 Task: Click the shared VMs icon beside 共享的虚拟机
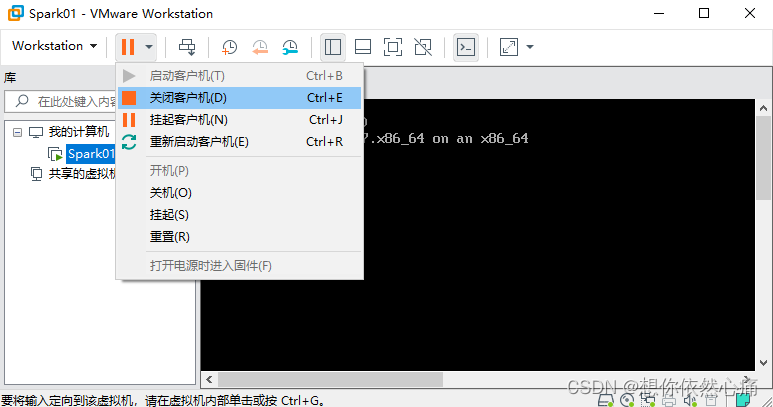(36, 174)
